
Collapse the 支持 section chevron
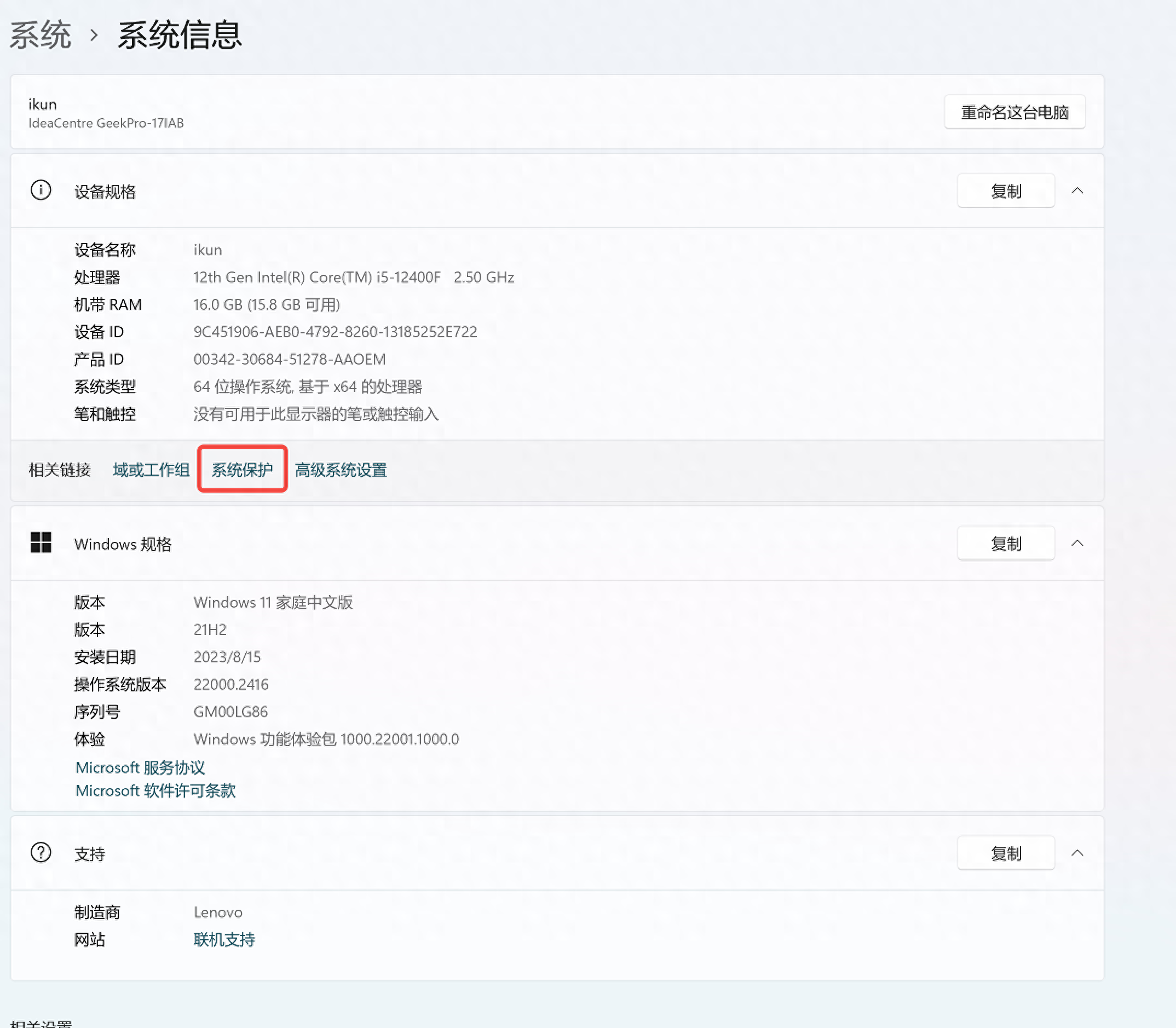[1077, 852]
